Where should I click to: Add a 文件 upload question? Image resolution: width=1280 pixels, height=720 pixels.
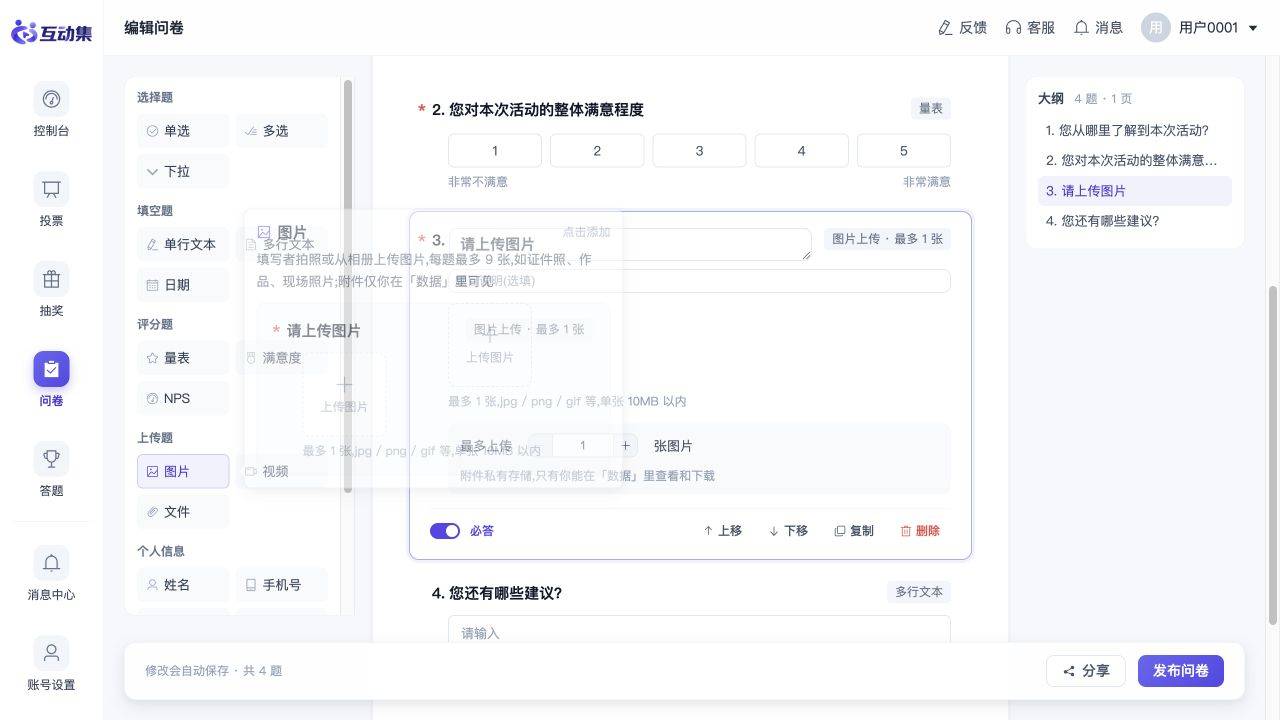coord(183,512)
